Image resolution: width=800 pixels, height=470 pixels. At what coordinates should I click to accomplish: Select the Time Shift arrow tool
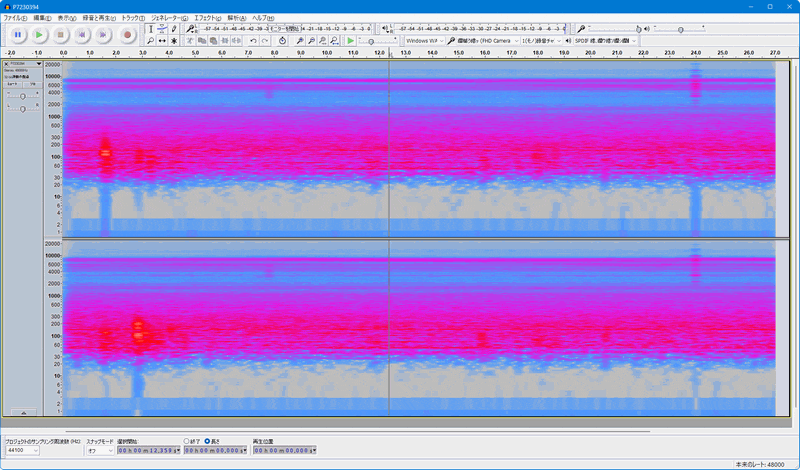162,41
